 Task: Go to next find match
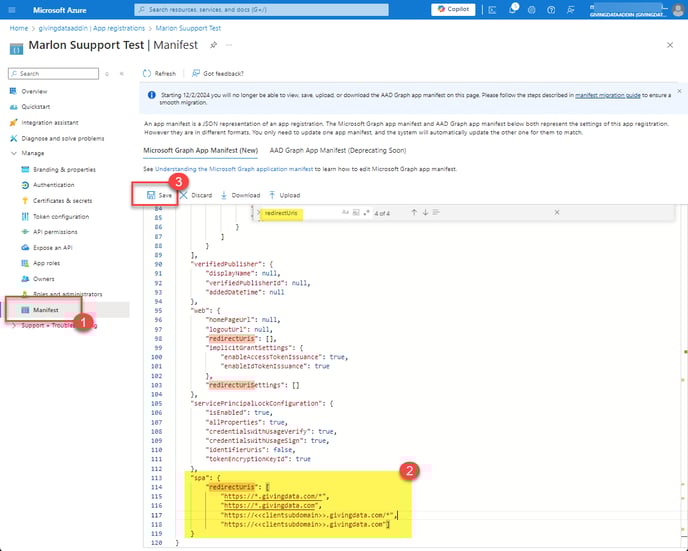coord(425,212)
